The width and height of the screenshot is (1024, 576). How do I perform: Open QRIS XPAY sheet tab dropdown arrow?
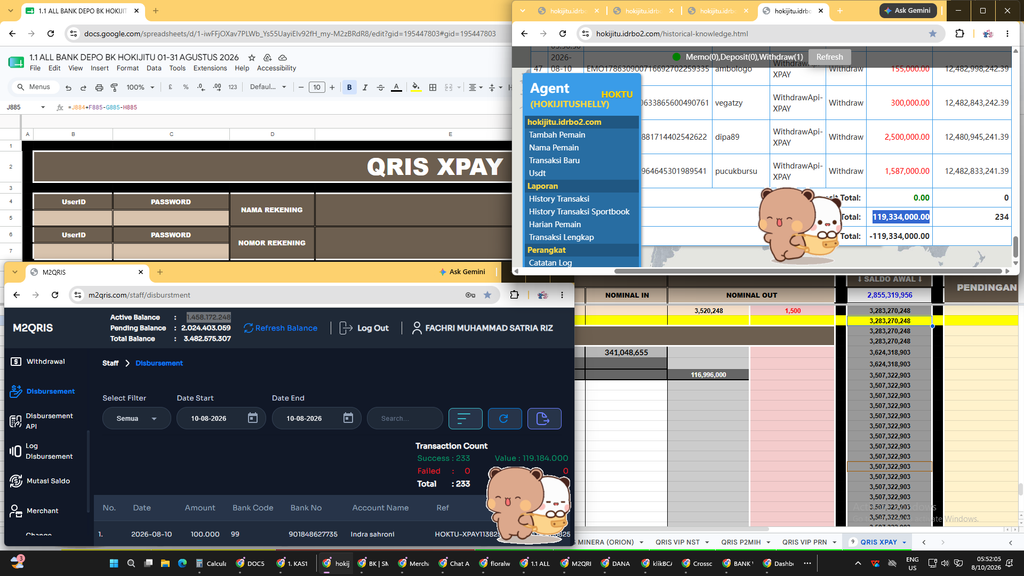point(904,542)
